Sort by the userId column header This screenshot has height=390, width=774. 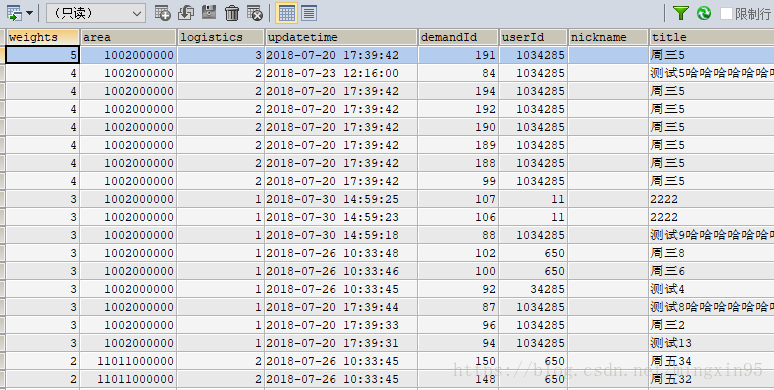(x=533, y=38)
